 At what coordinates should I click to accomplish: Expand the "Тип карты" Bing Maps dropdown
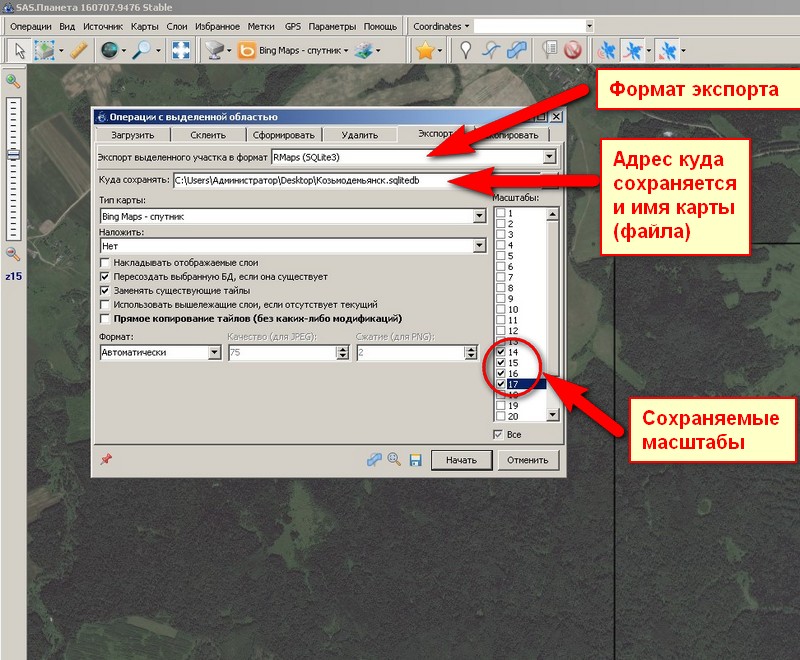479,216
